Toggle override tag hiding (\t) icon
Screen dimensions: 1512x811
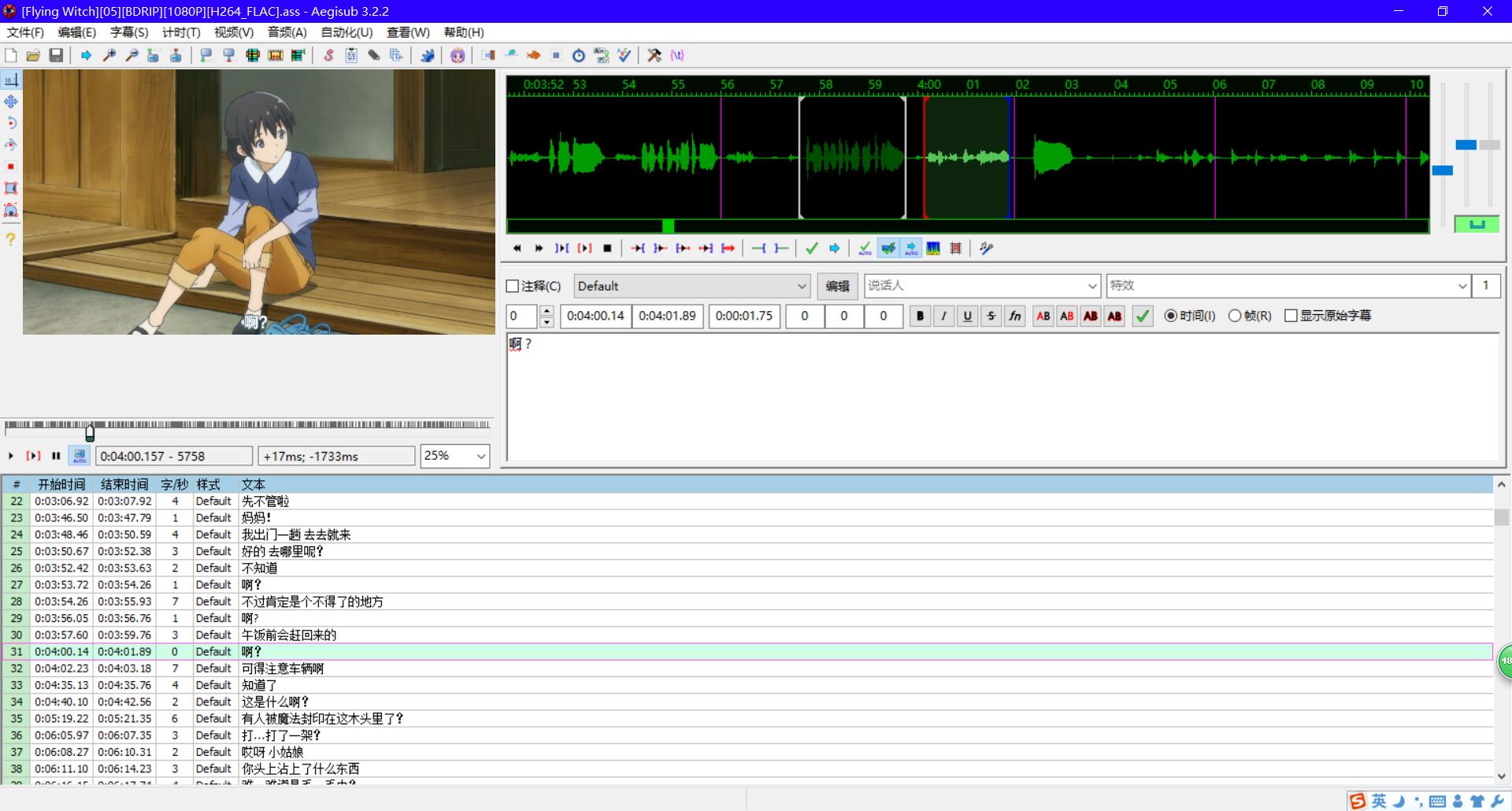coord(677,55)
